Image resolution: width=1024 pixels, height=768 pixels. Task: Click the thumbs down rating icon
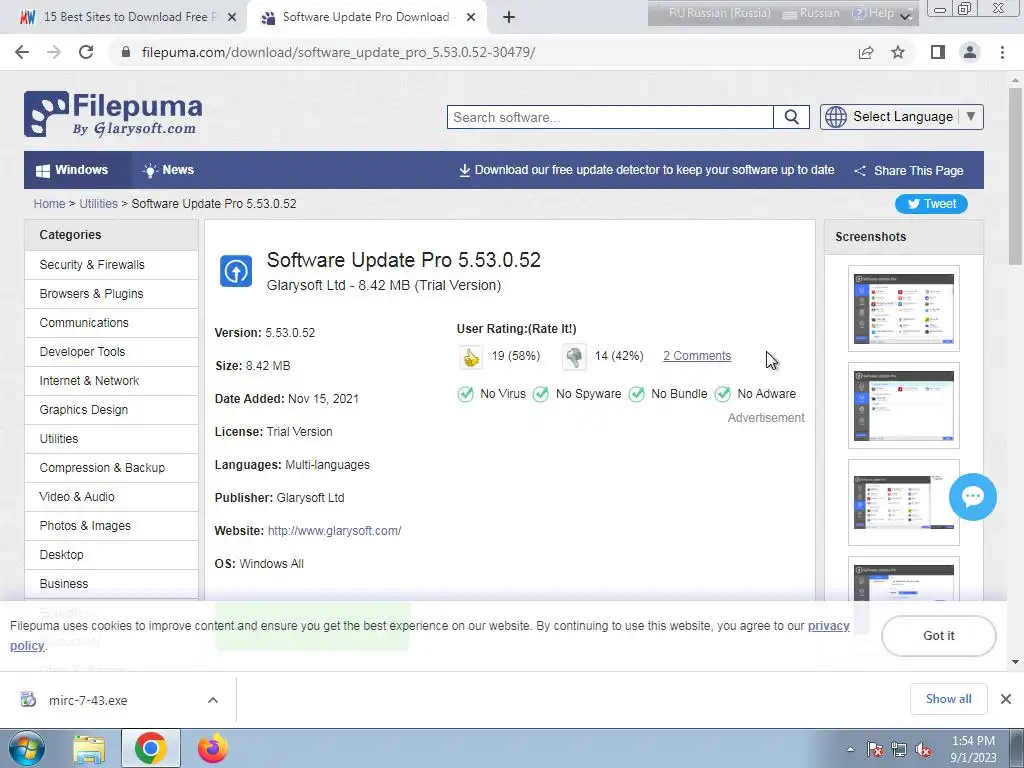point(574,357)
